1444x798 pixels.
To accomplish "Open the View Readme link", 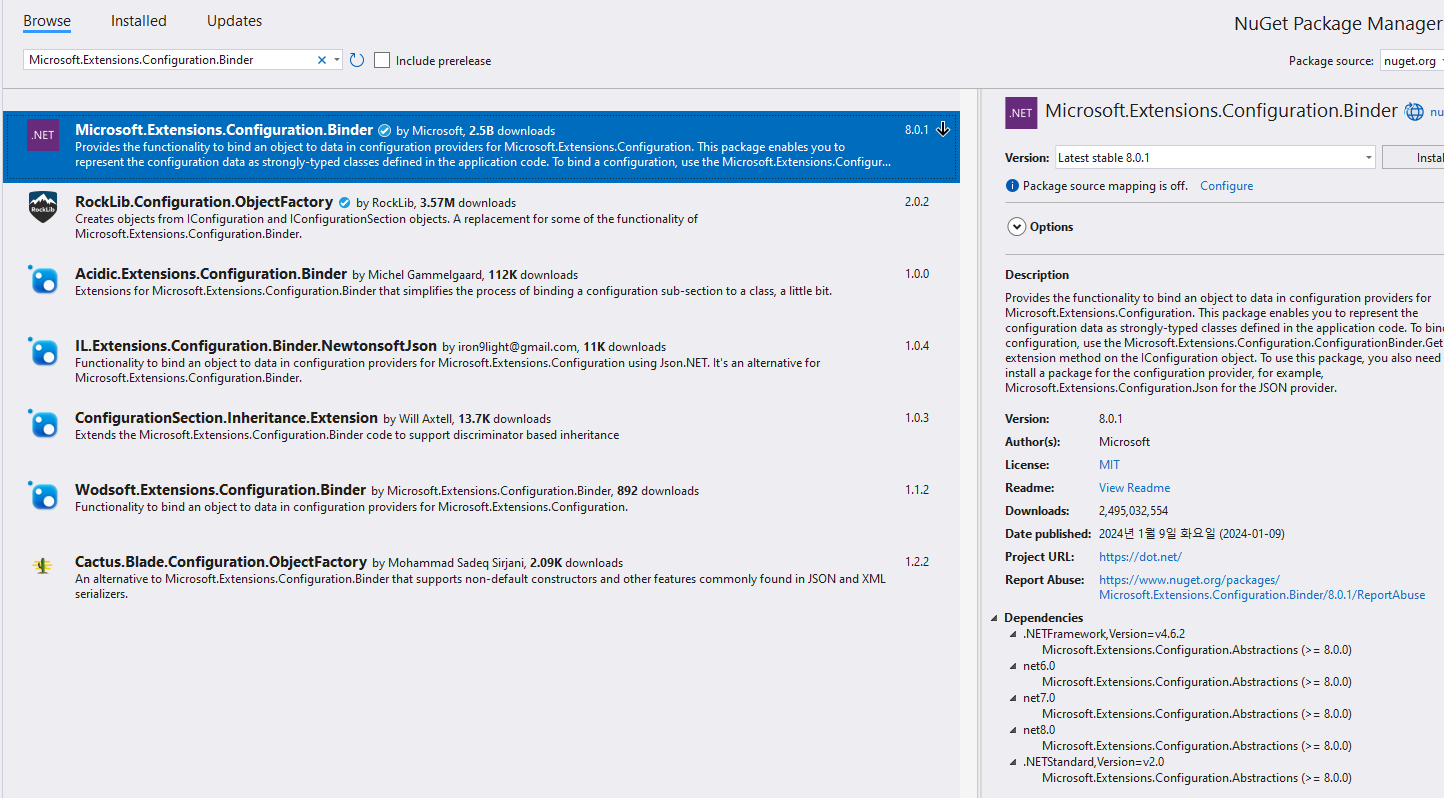I will [x=1134, y=488].
